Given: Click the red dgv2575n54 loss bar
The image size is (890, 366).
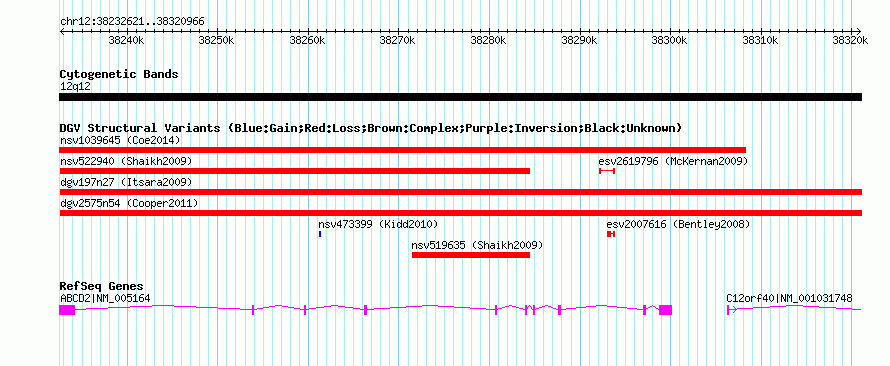Looking at the screenshot, I should click(460, 213).
